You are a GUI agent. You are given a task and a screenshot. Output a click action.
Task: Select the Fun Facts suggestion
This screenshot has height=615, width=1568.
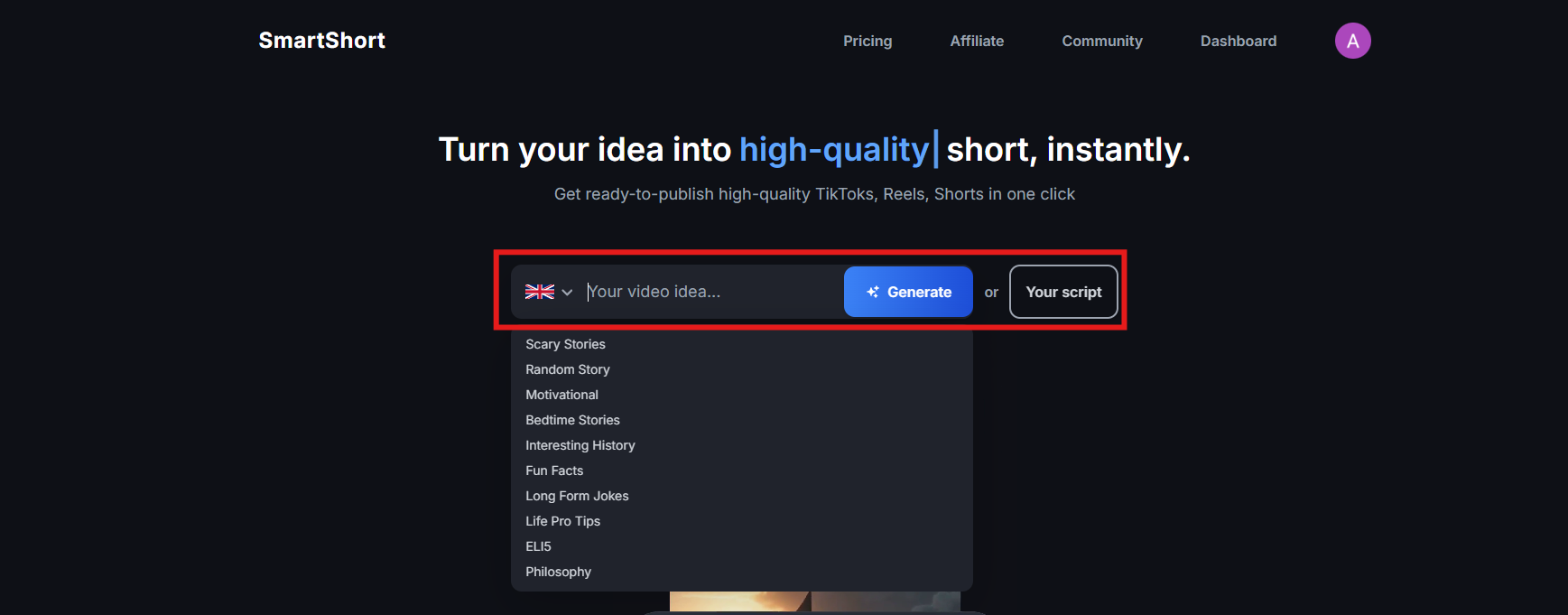[554, 471]
